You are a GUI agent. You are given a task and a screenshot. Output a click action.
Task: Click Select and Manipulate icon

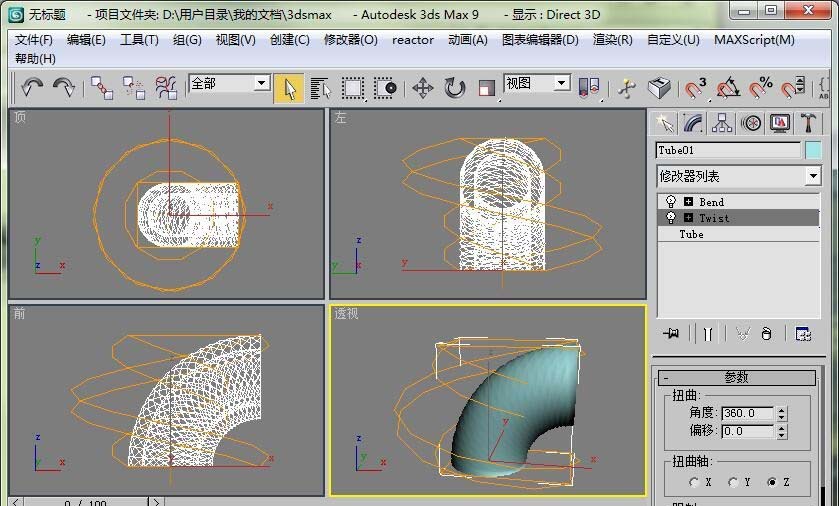(x=627, y=88)
